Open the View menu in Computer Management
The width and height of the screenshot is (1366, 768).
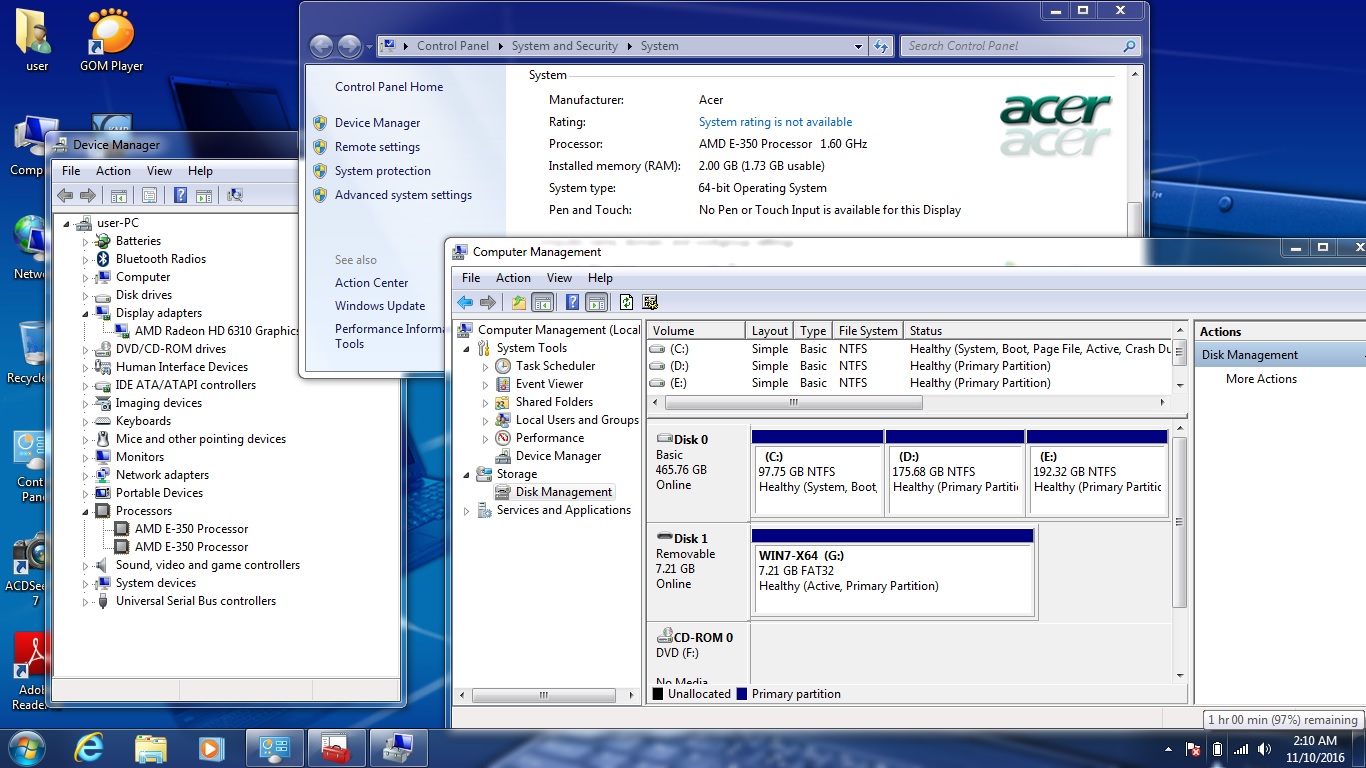[x=559, y=278]
